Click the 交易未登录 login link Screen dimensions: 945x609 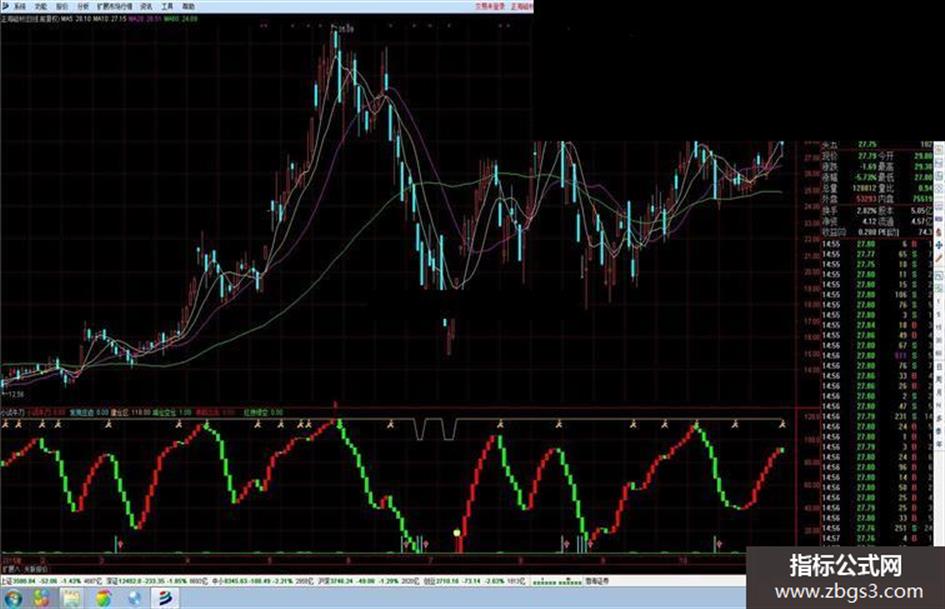tap(489, 7)
